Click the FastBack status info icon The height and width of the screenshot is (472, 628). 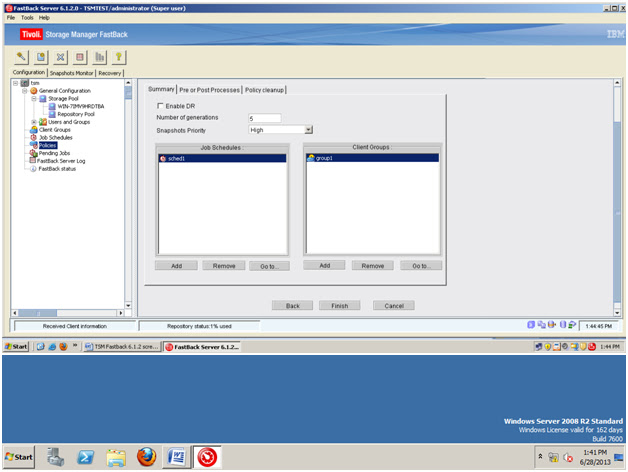tap(34, 169)
